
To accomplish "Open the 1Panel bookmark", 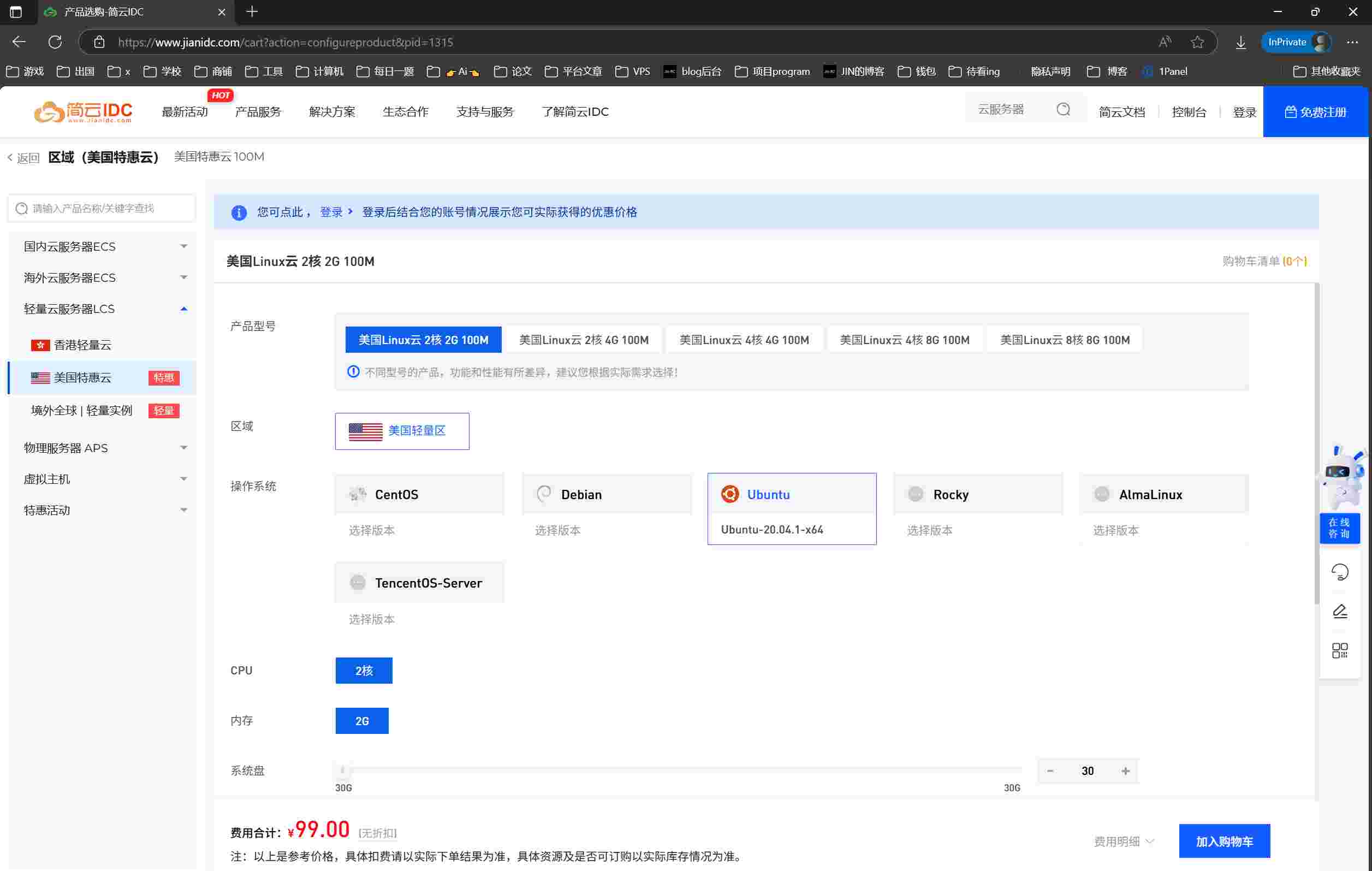I will pos(1165,71).
